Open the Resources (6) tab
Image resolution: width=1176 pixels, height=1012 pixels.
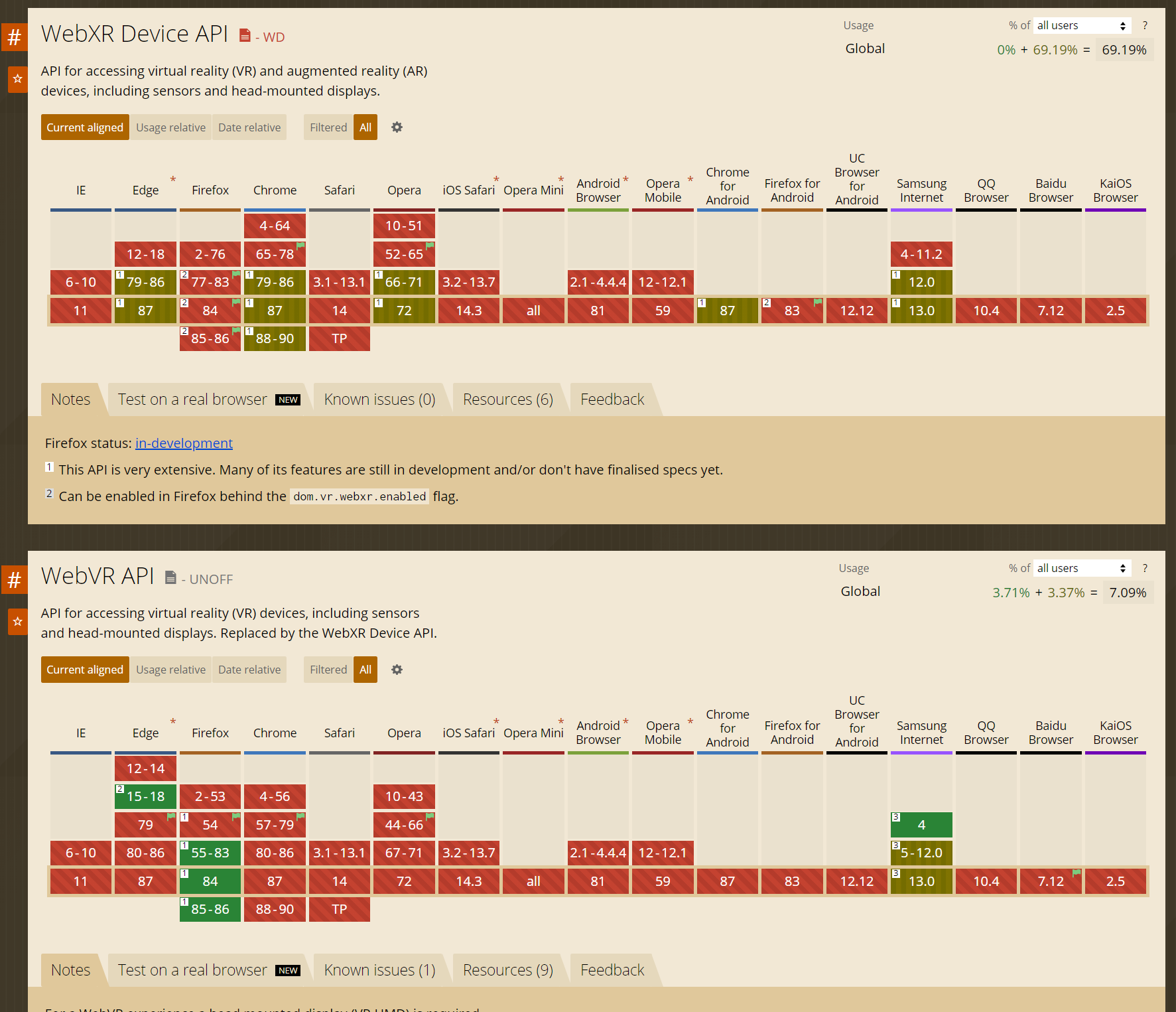pos(508,399)
